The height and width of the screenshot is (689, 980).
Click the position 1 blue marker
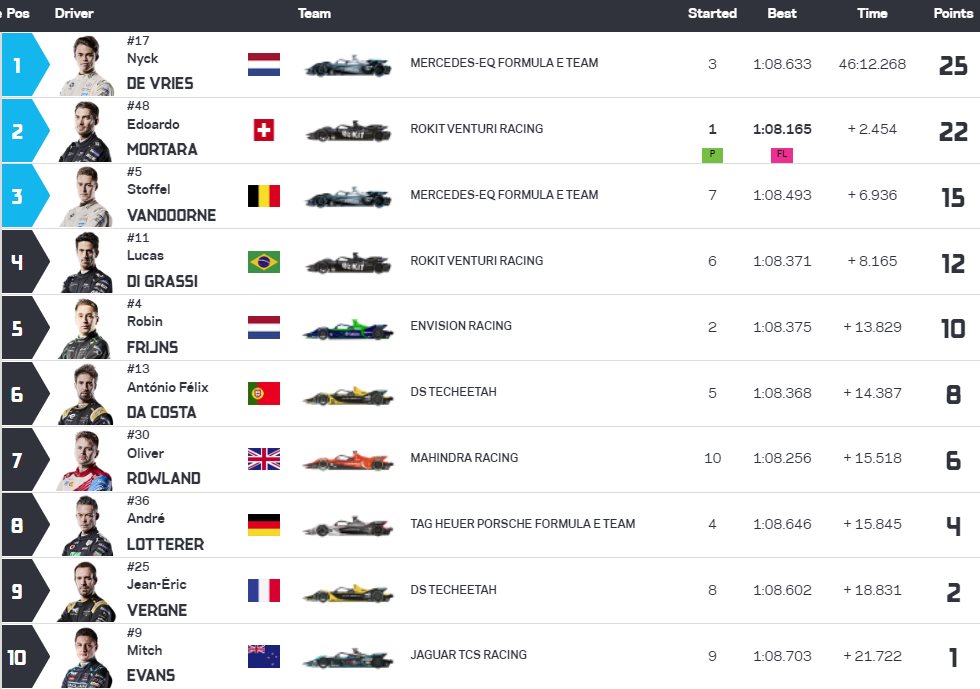[x=25, y=65]
